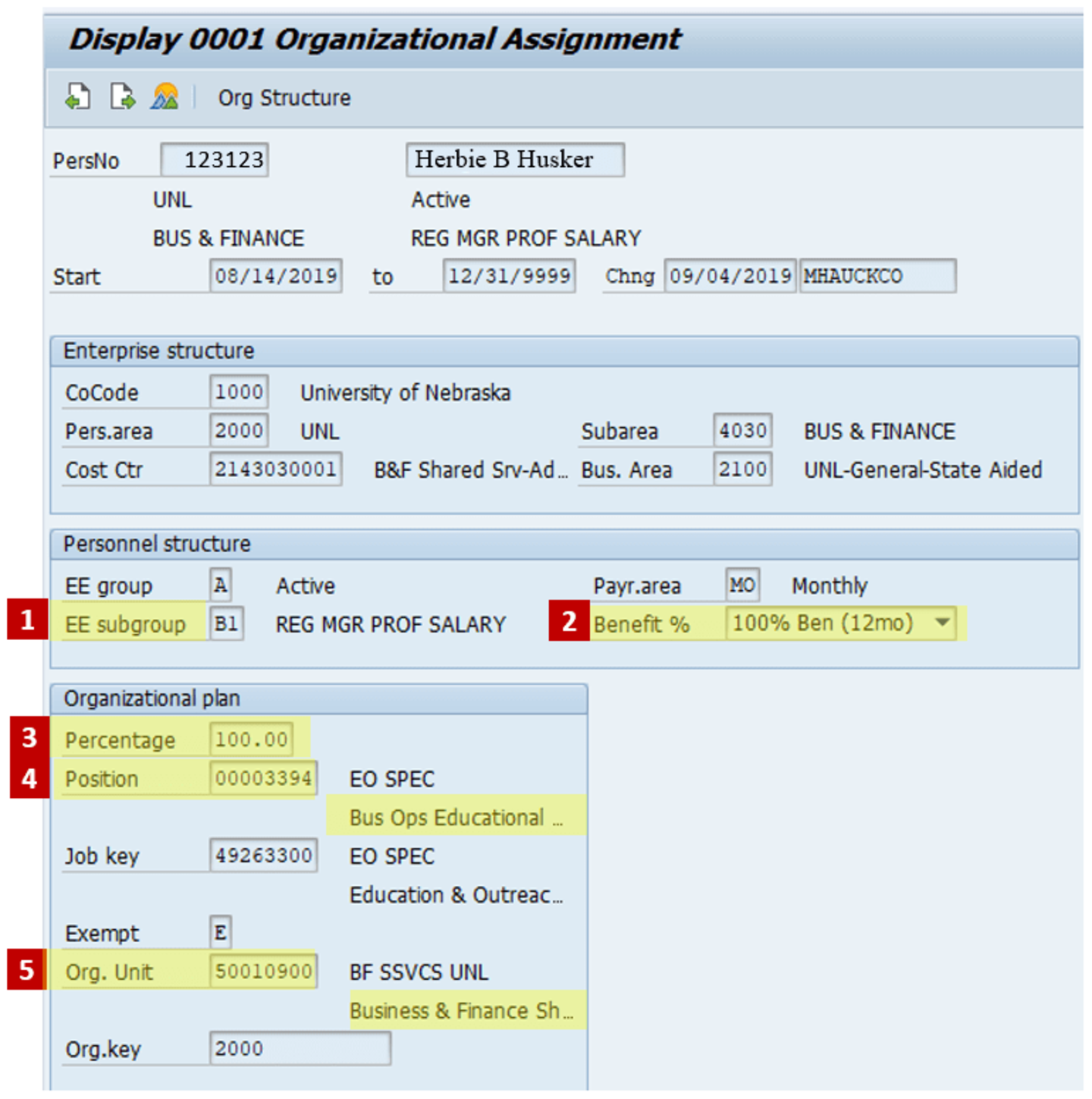Click the Payr.area field MO
Image resolution: width=1092 pixels, height=1099 pixels.
[x=741, y=585]
